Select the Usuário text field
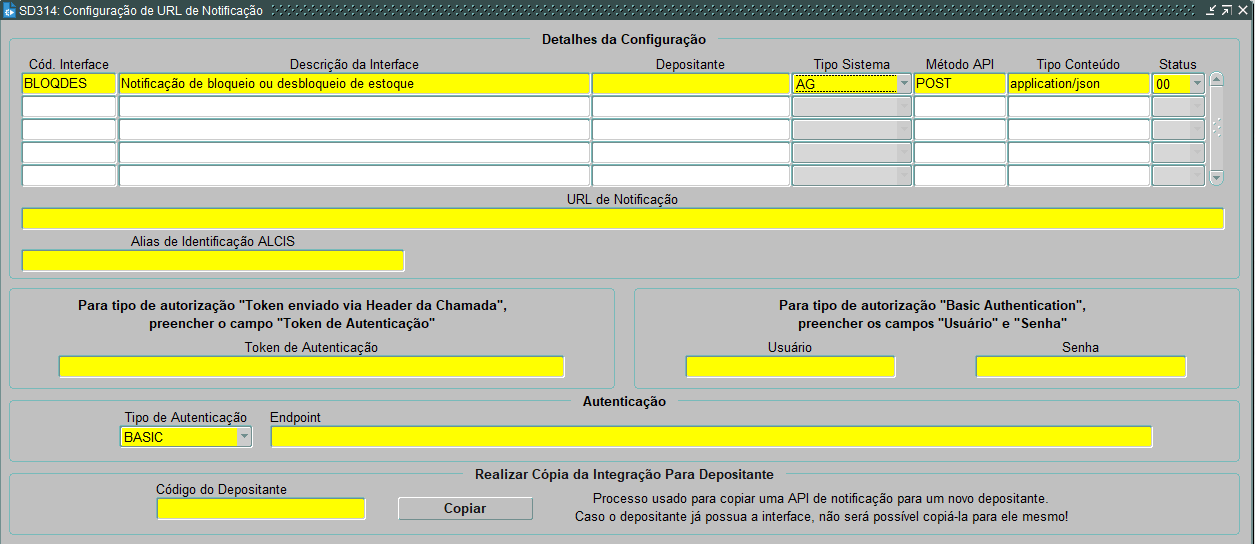 pyautogui.click(x=790, y=367)
